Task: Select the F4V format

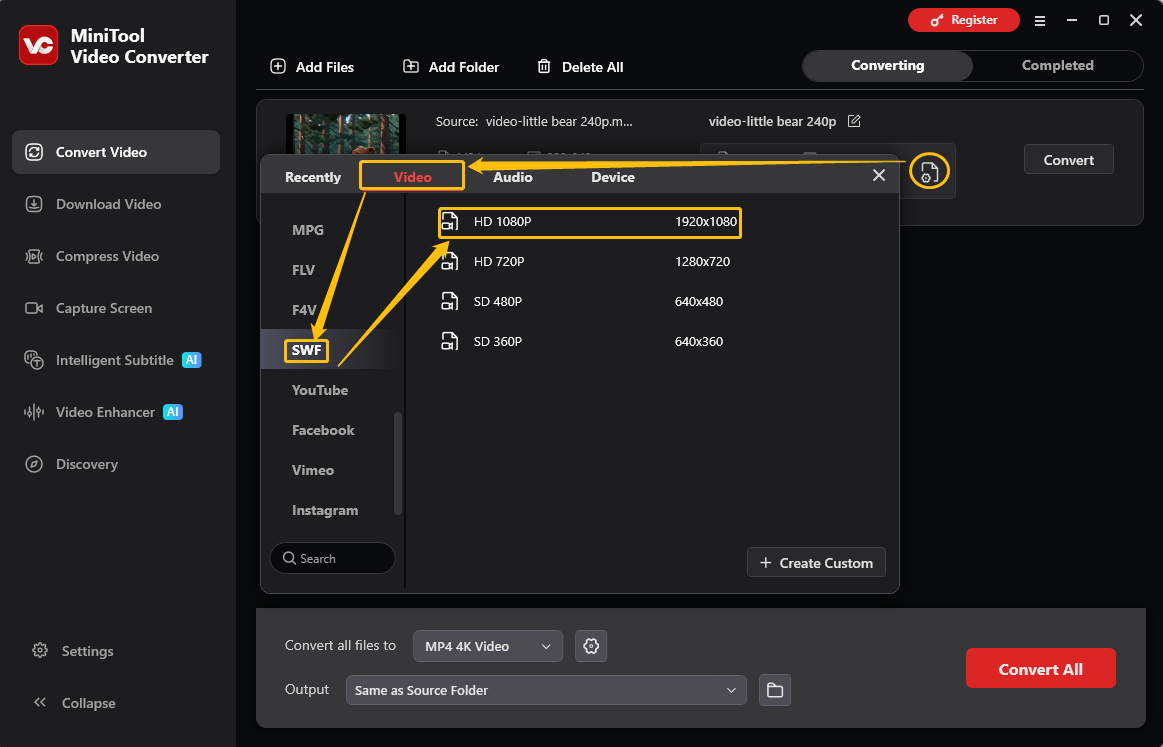Action: coord(304,310)
